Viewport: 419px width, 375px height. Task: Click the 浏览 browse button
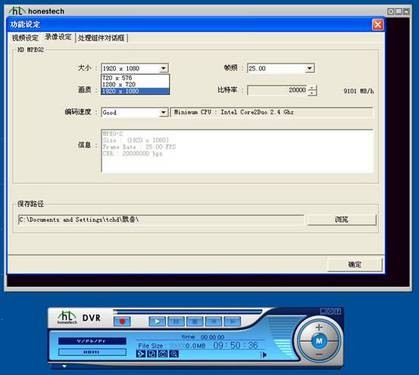[341, 220]
